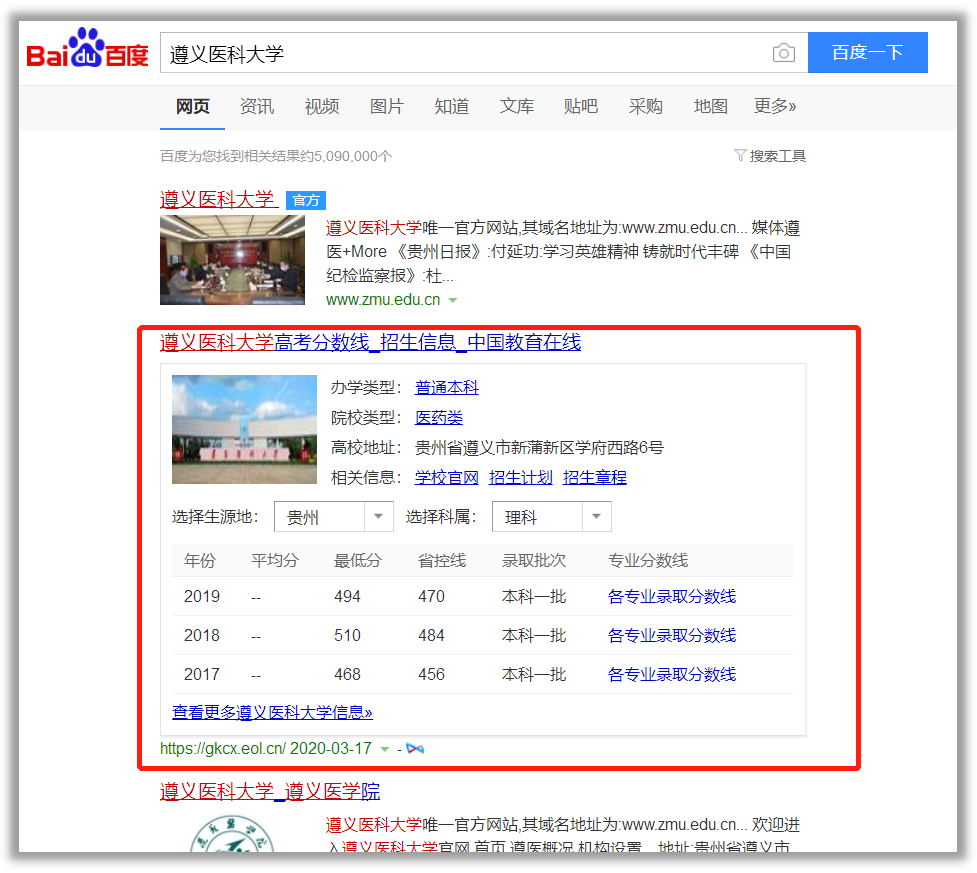Switch to the 视频 tab
The image size is (977, 873).
(322, 107)
